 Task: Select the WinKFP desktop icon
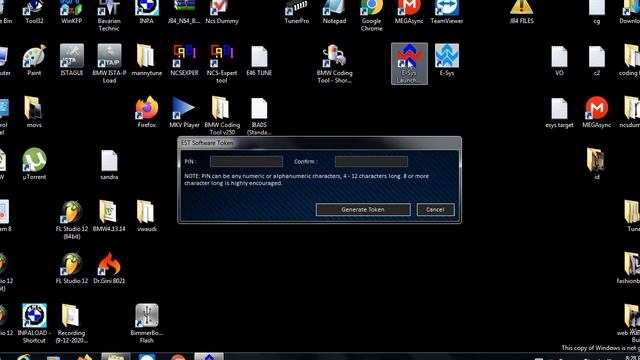(71, 12)
